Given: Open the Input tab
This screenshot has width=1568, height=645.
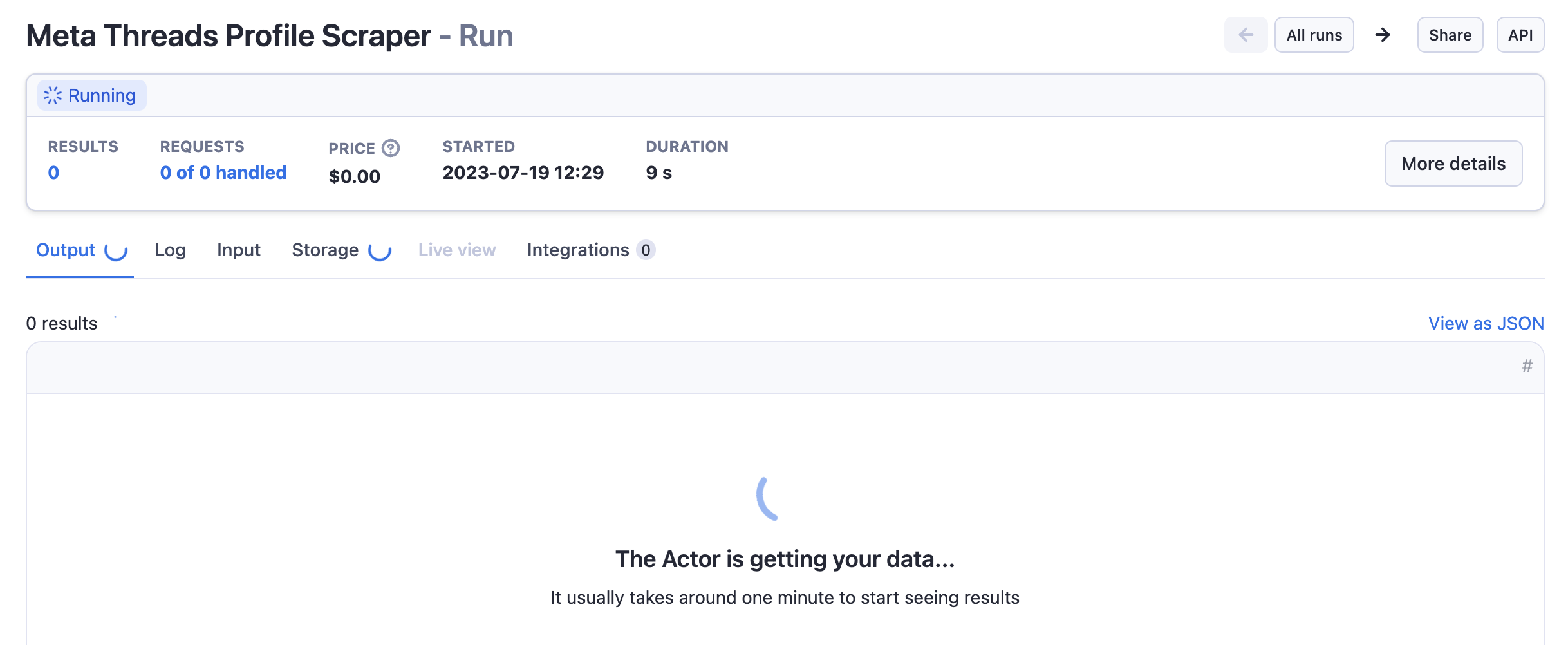Looking at the screenshot, I should point(238,250).
